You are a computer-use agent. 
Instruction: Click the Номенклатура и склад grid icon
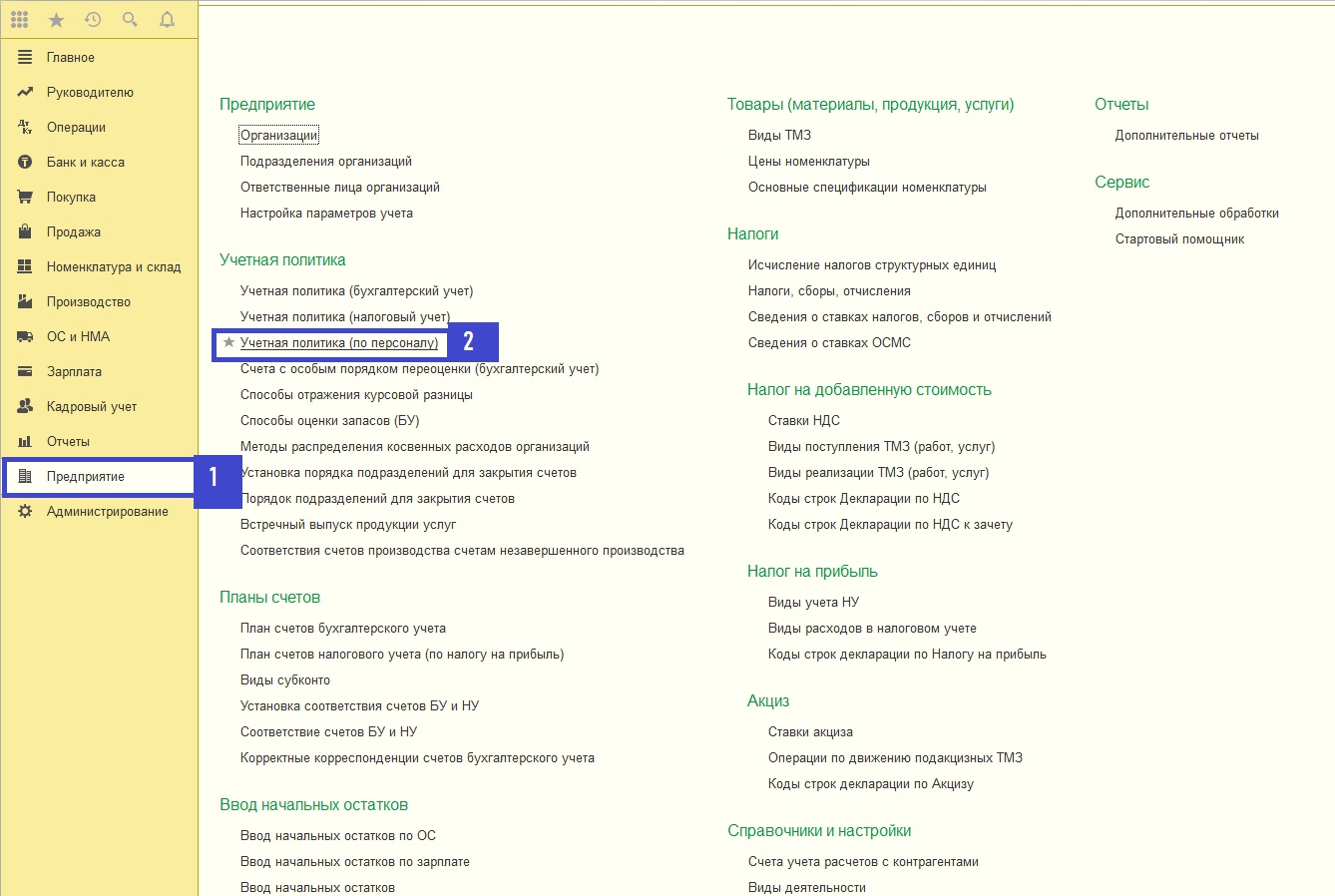pos(25,266)
